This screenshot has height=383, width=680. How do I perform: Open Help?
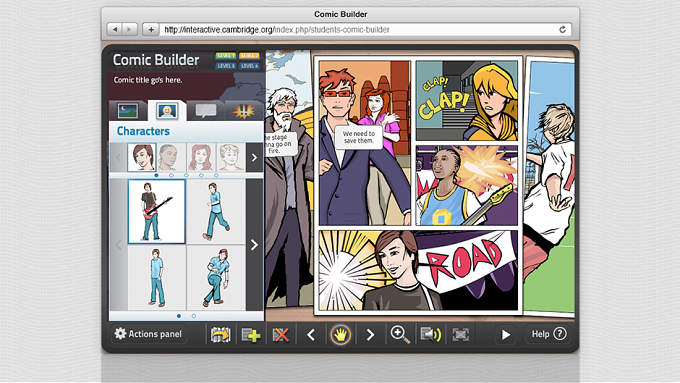pyautogui.click(x=549, y=334)
